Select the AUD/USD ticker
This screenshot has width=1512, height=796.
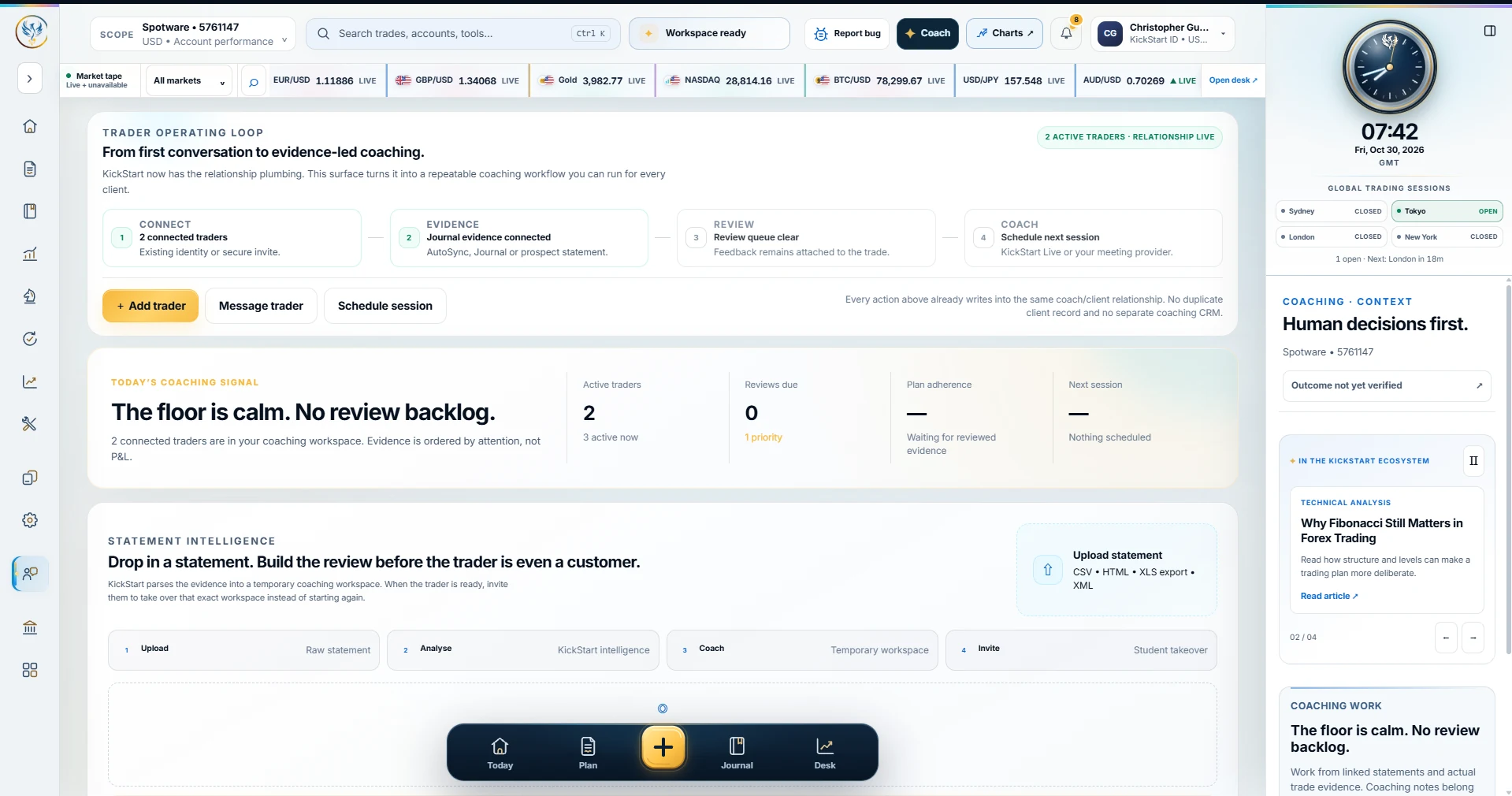tap(1139, 80)
